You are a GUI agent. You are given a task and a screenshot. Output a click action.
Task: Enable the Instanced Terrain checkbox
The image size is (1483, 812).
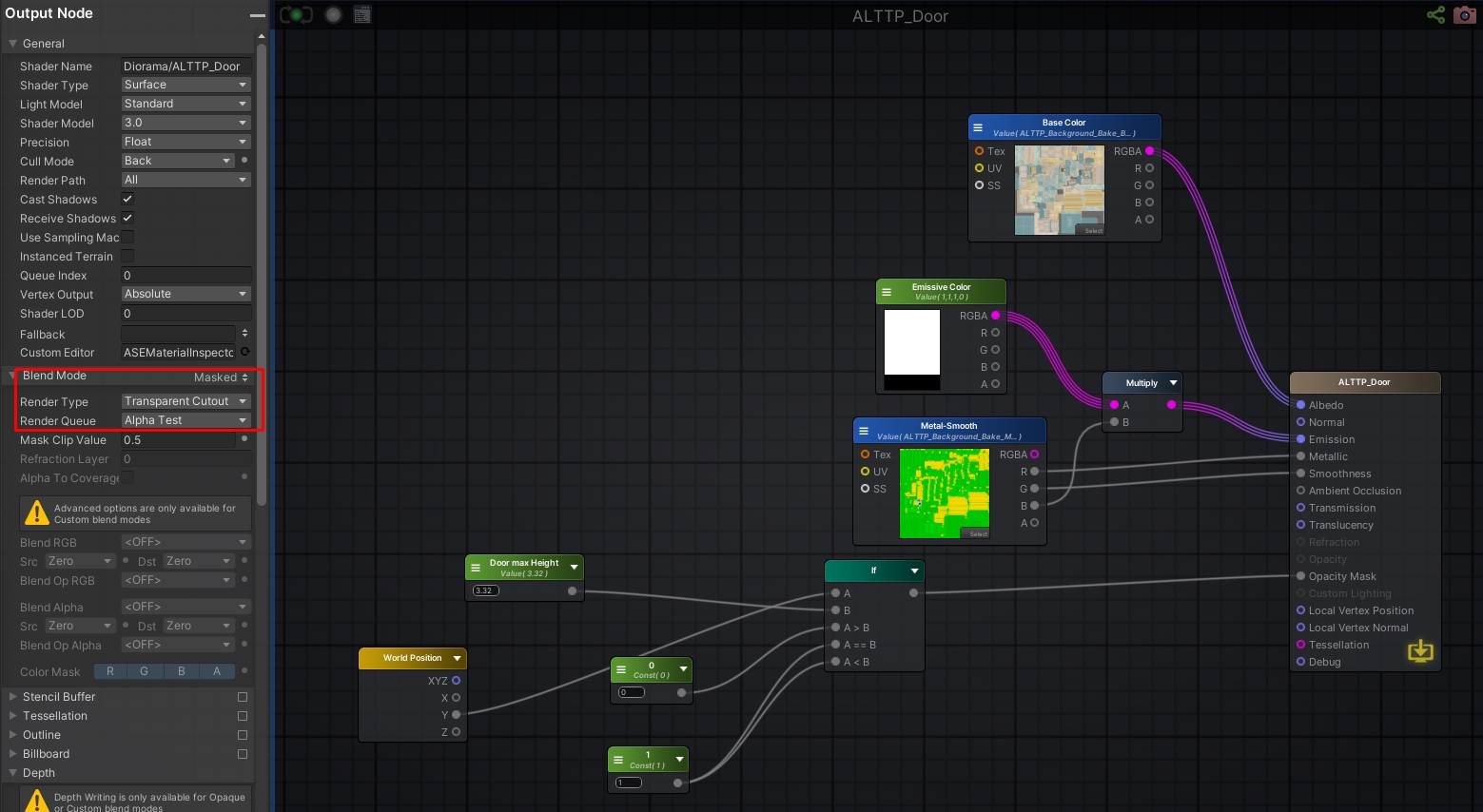point(127,256)
